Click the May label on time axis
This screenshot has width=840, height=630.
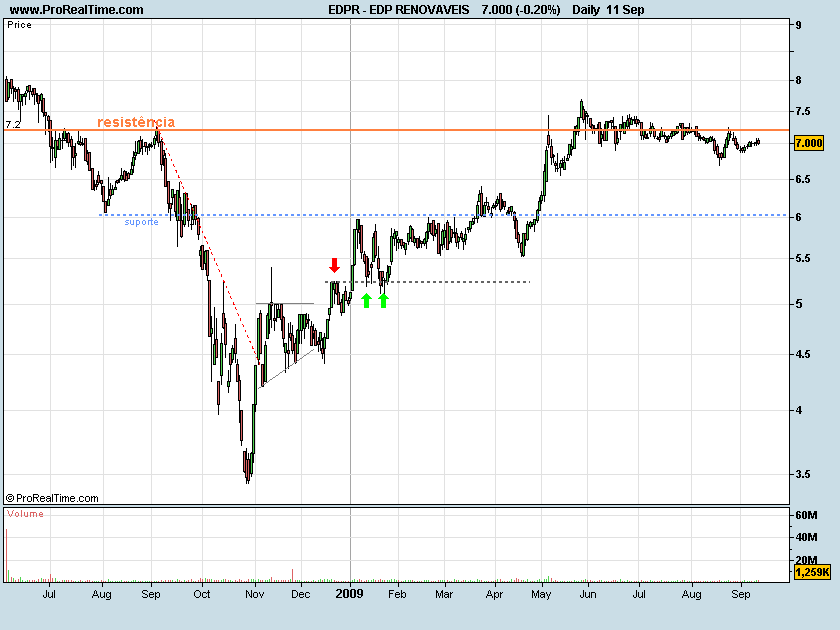541,594
